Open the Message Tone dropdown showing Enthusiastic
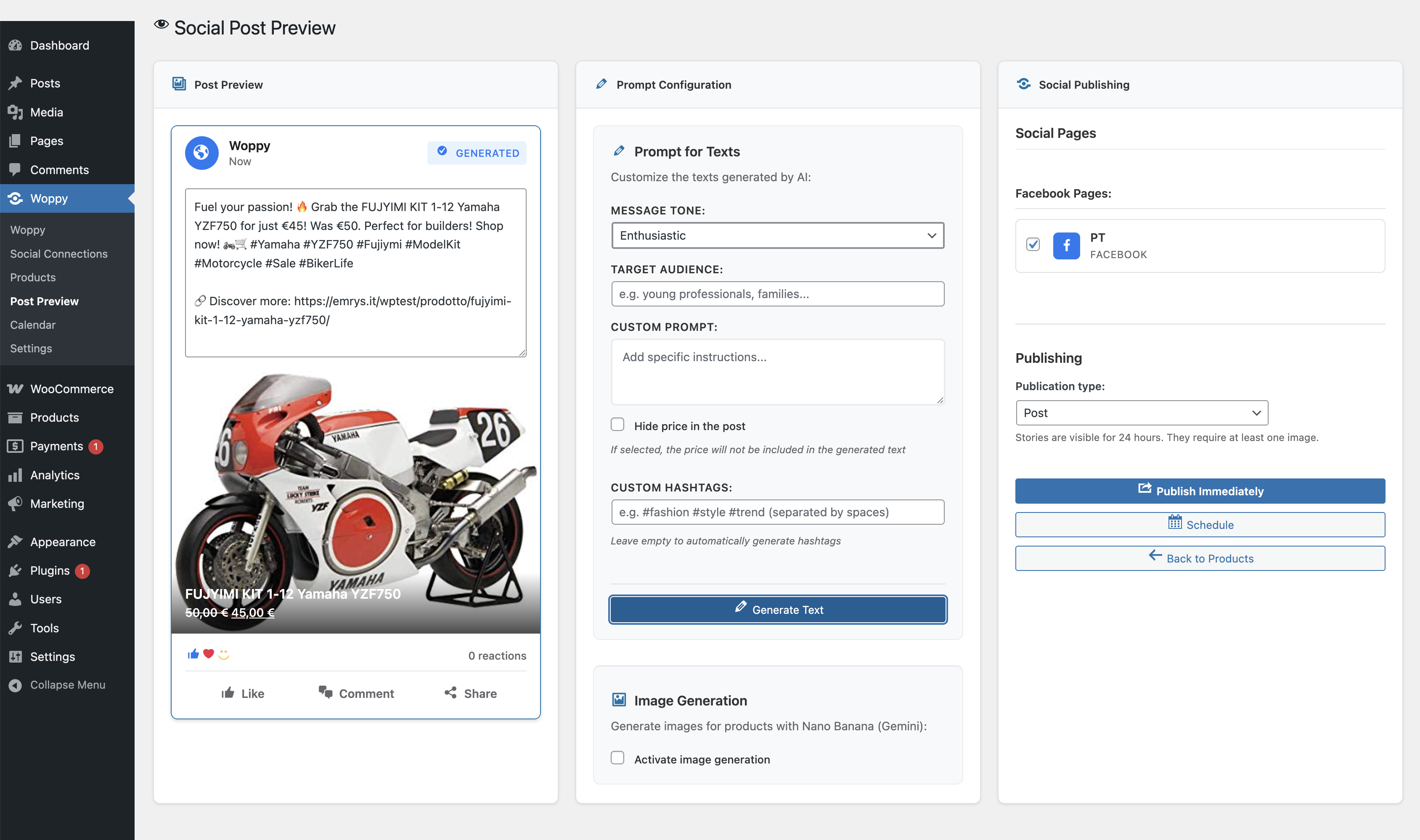1420x840 pixels. pyautogui.click(x=777, y=235)
